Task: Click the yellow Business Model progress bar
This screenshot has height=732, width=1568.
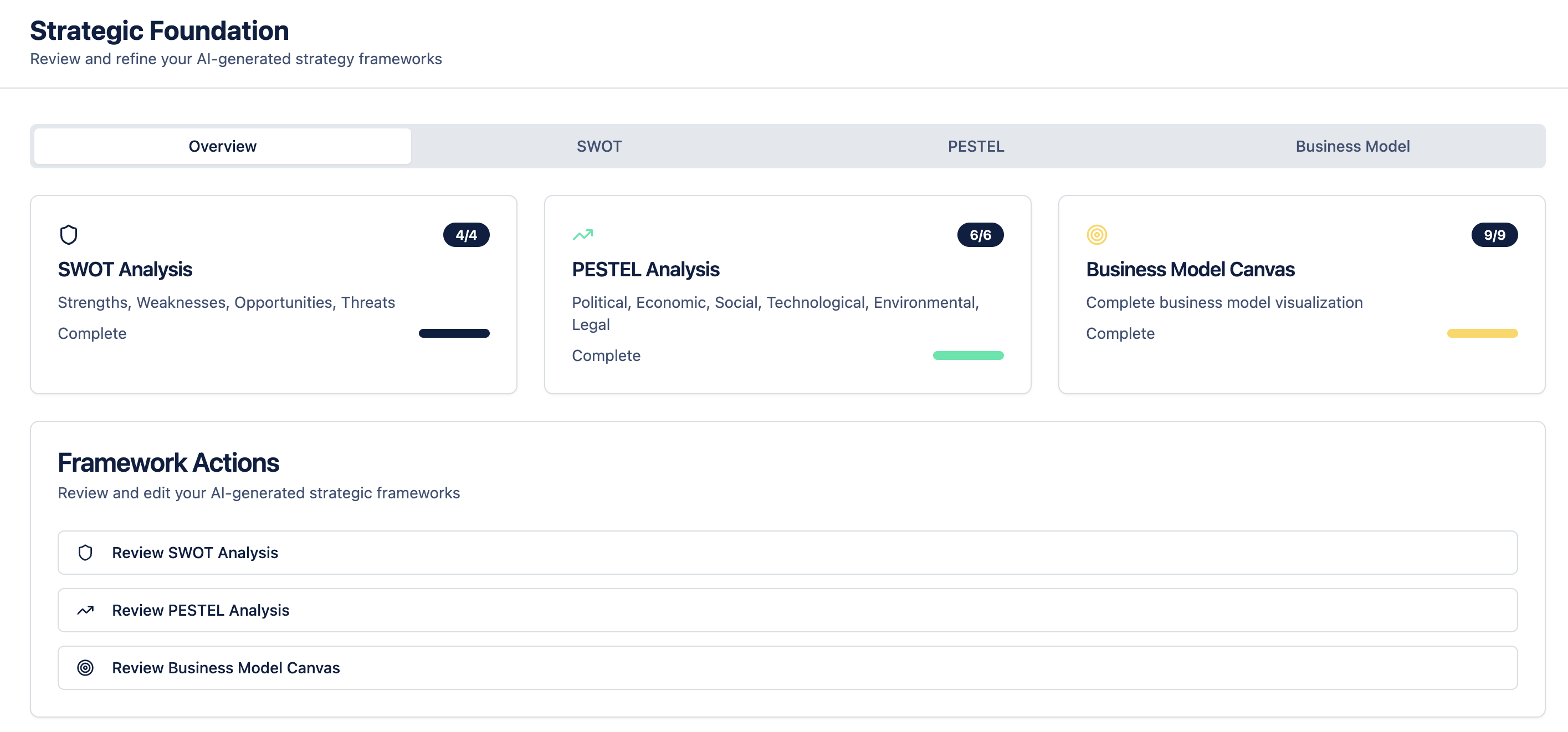Action: pyautogui.click(x=1482, y=333)
